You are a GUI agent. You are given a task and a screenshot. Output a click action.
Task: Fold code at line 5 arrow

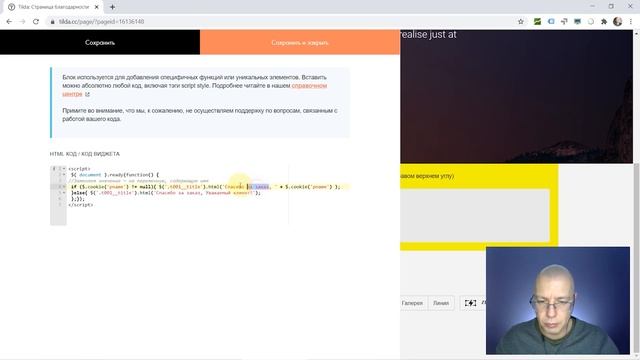(x=64, y=193)
